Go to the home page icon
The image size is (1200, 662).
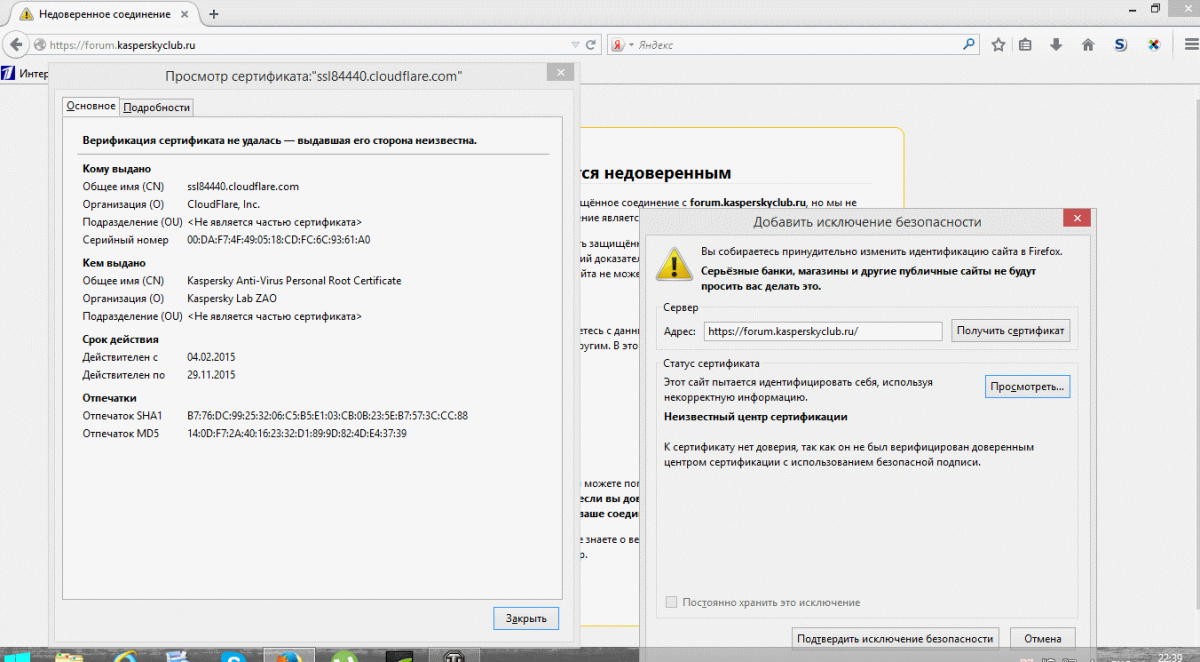[x=1088, y=45]
